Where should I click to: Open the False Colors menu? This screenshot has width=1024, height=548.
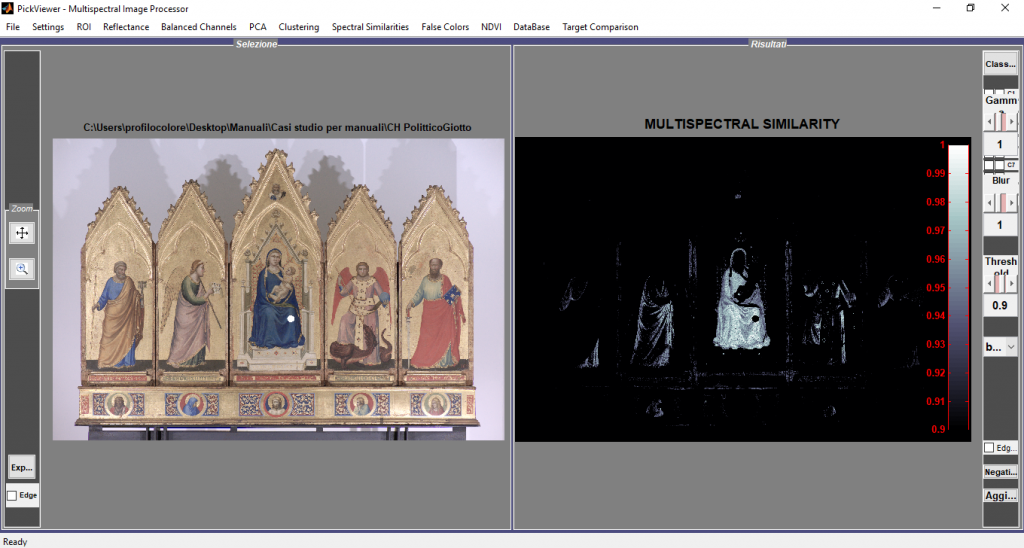tap(445, 27)
